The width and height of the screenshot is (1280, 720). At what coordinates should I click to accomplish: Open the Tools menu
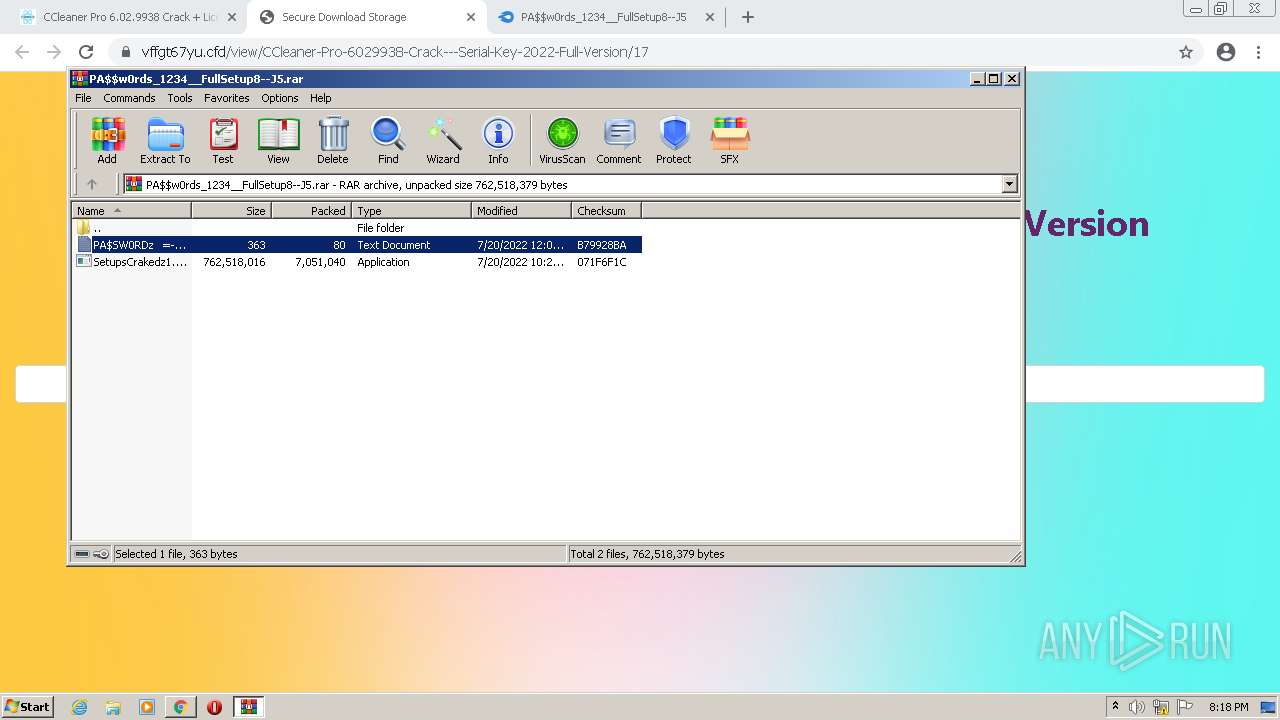tap(180, 98)
